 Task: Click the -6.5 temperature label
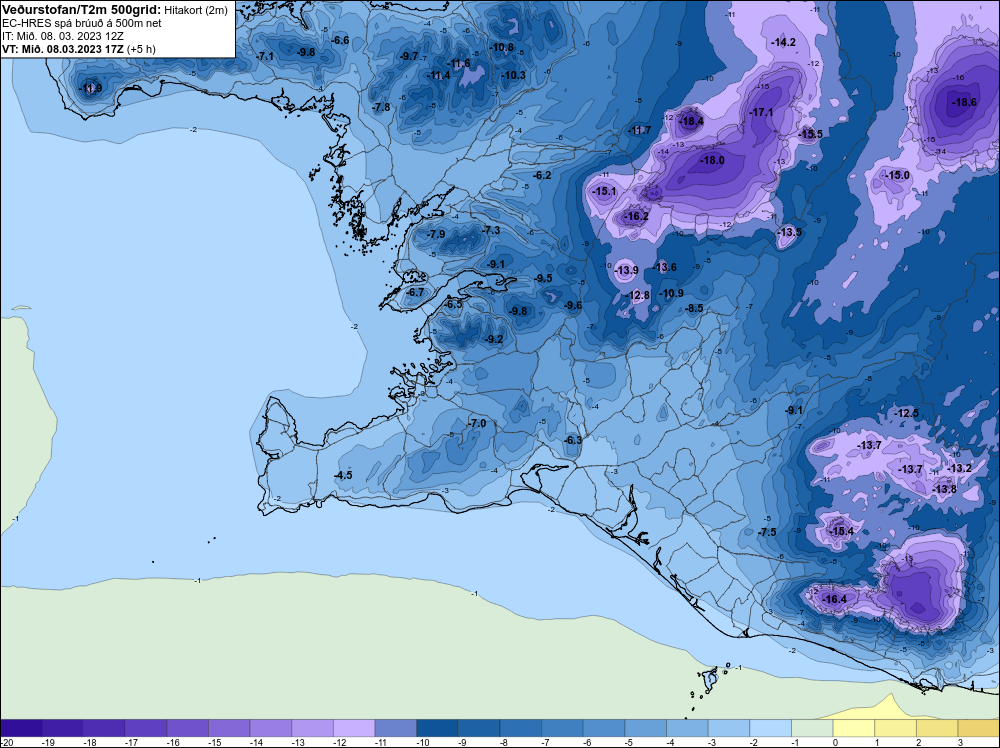coord(453,305)
